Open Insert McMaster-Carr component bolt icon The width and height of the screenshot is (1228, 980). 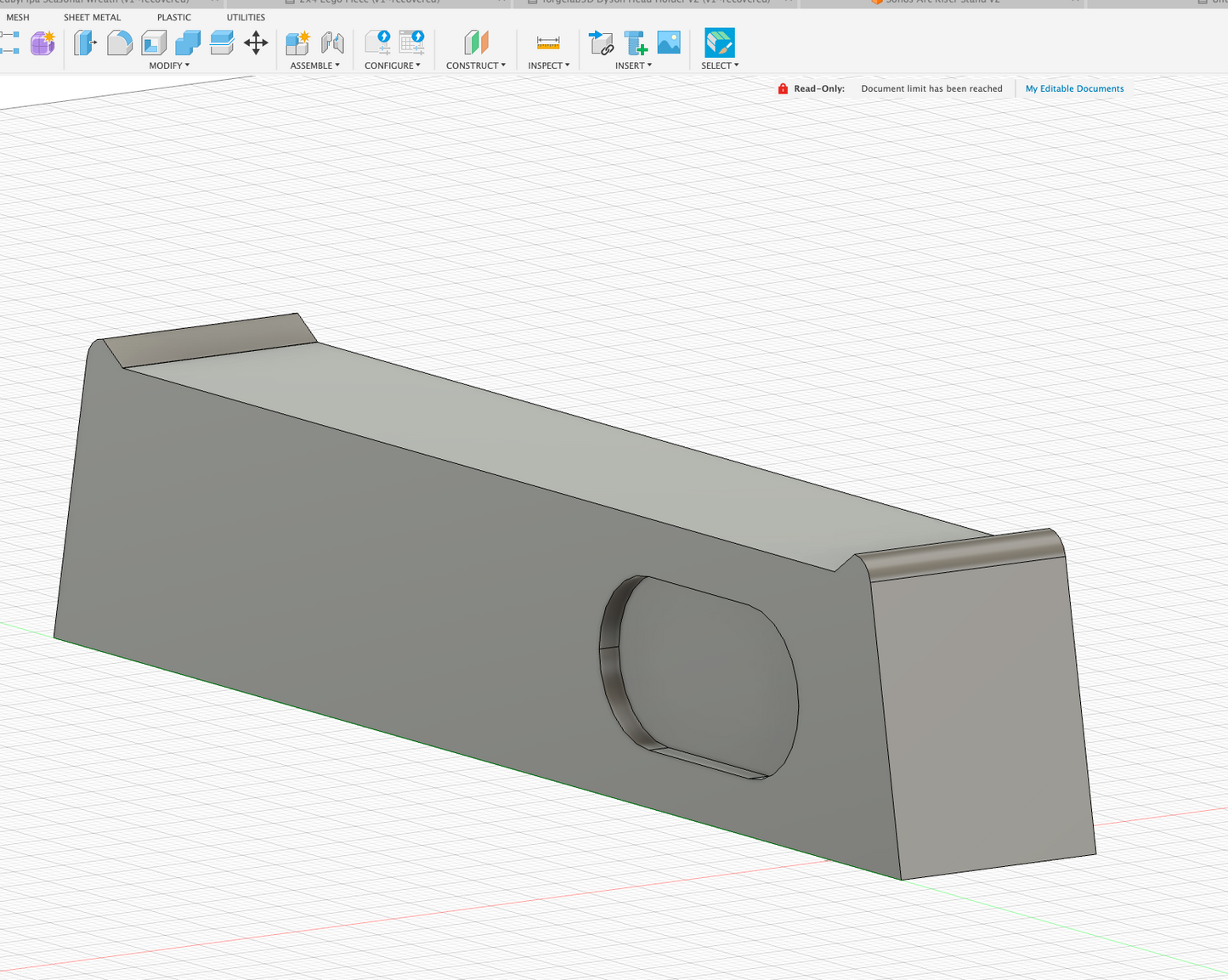point(635,42)
